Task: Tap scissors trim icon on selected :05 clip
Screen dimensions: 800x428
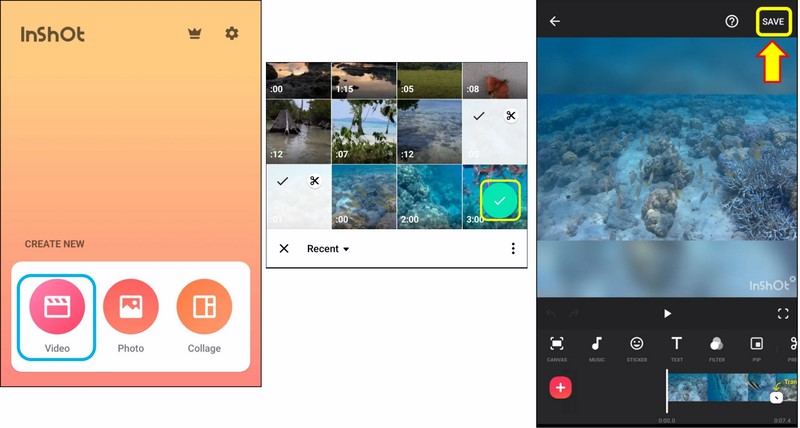Action: click(x=510, y=116)
